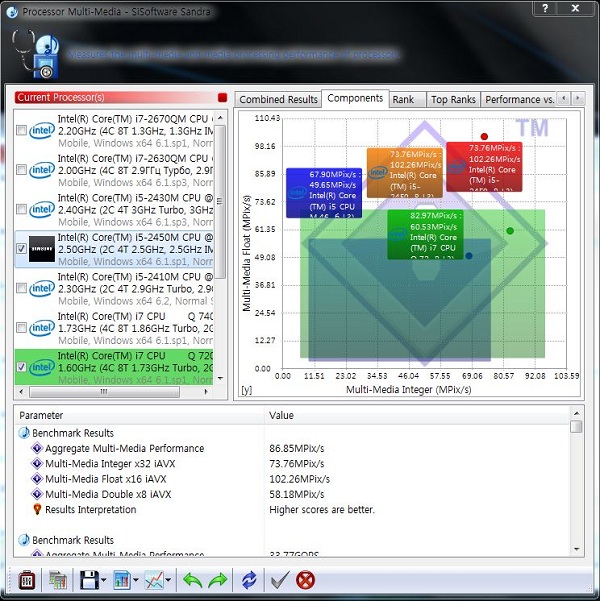Open the save icon dropdown arrow

coord(104,580)
